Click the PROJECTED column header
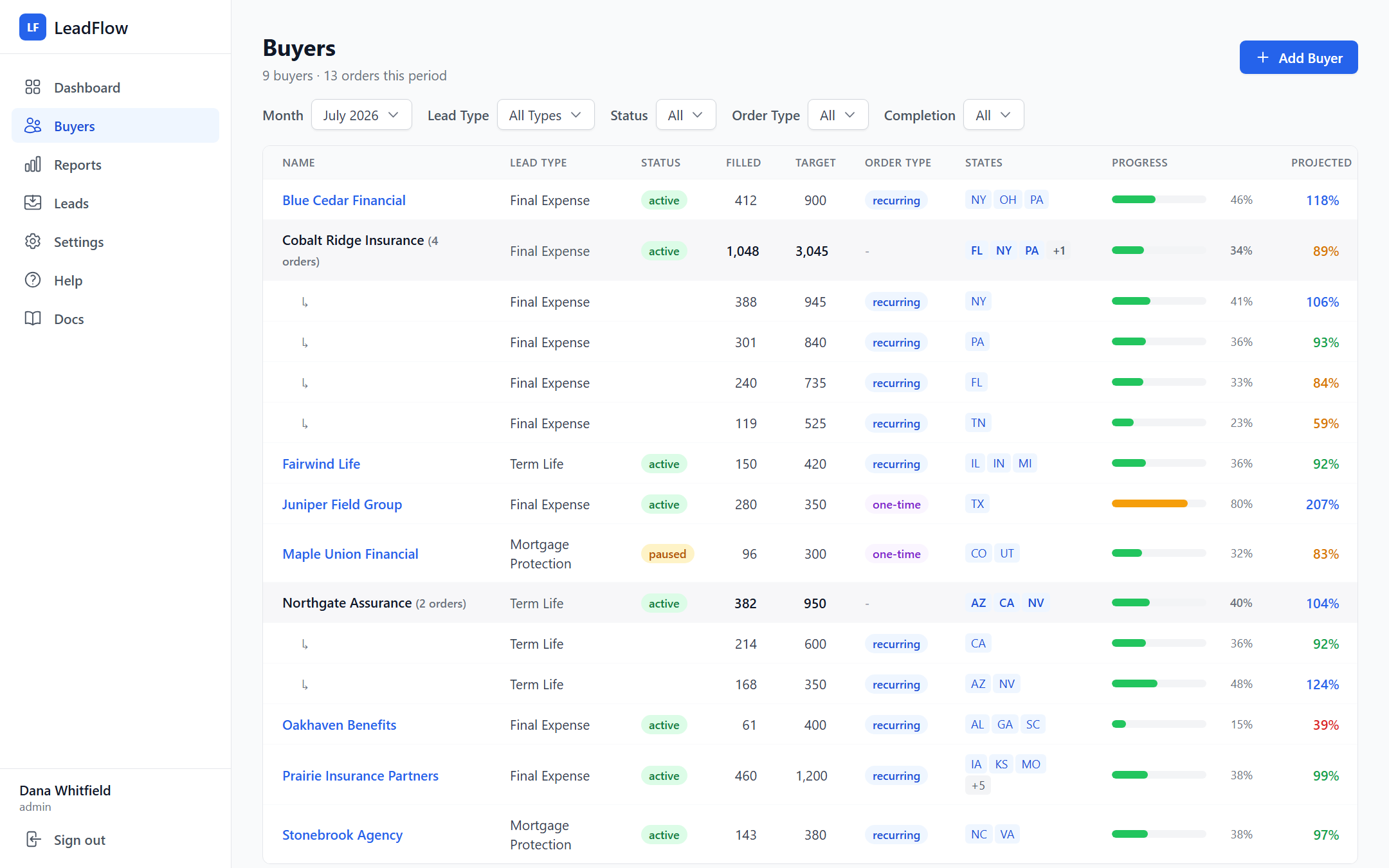 pos(1321,163)
